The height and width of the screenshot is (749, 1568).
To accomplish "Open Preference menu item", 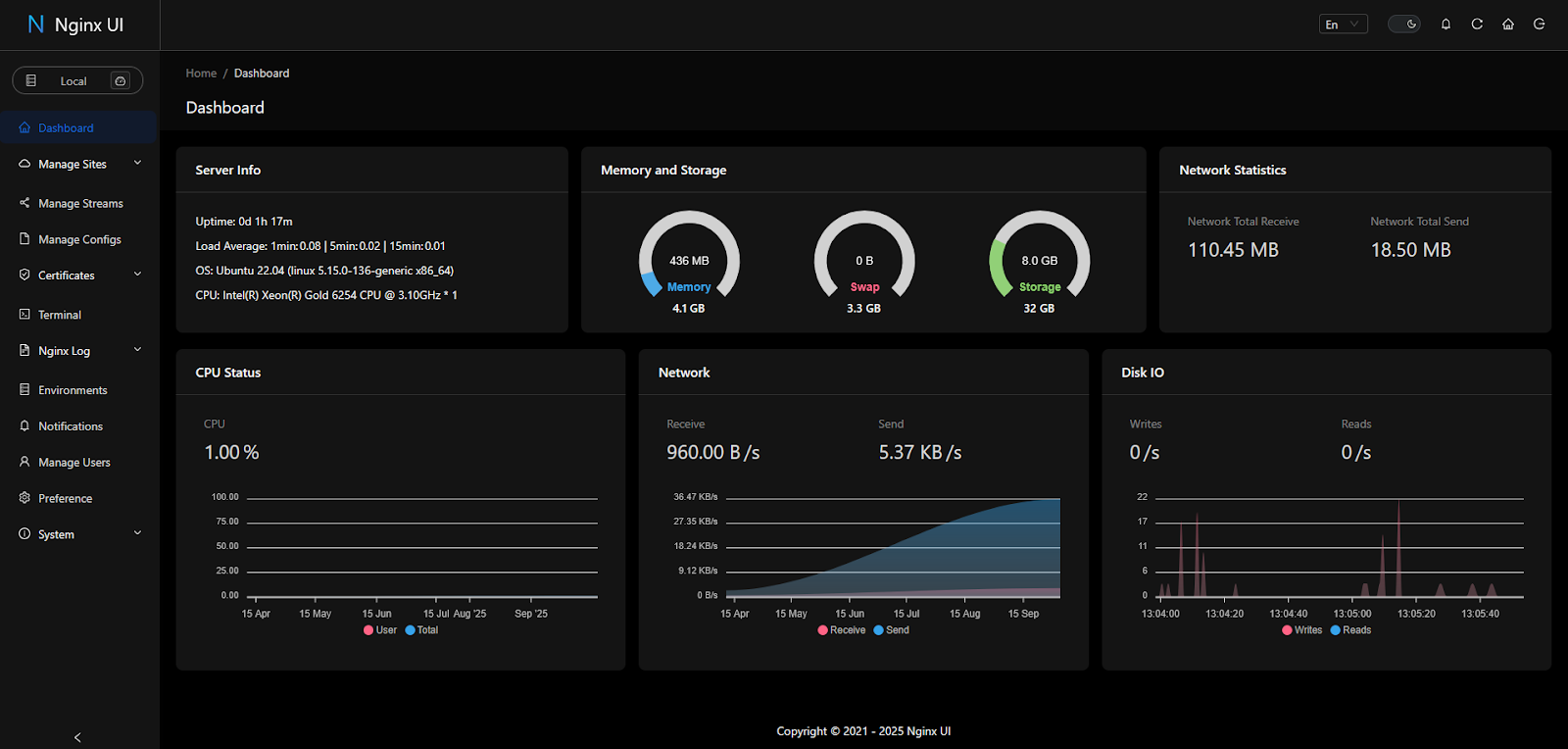I will point(78,498).
